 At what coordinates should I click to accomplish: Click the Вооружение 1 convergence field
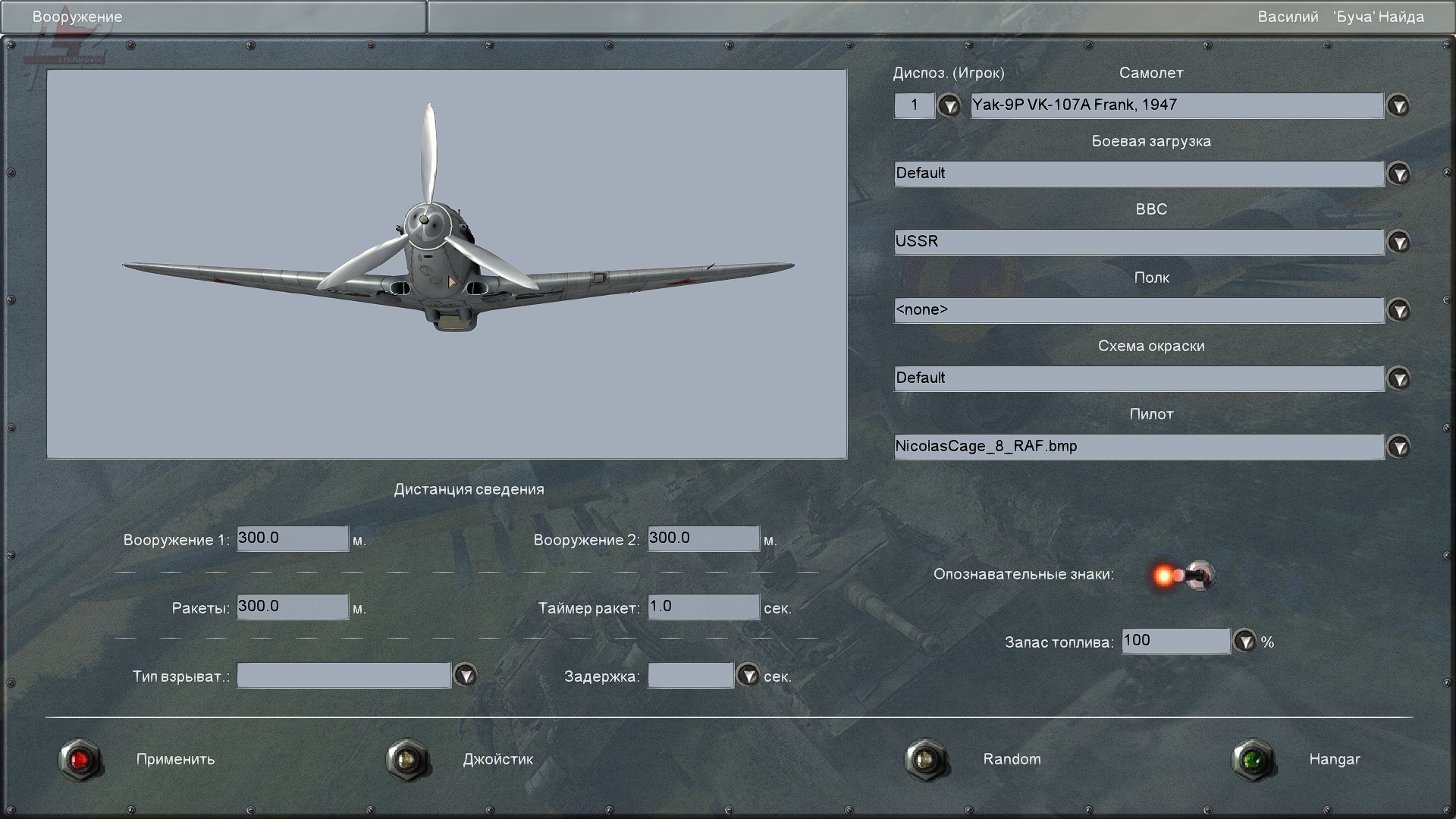pos(292,538)
